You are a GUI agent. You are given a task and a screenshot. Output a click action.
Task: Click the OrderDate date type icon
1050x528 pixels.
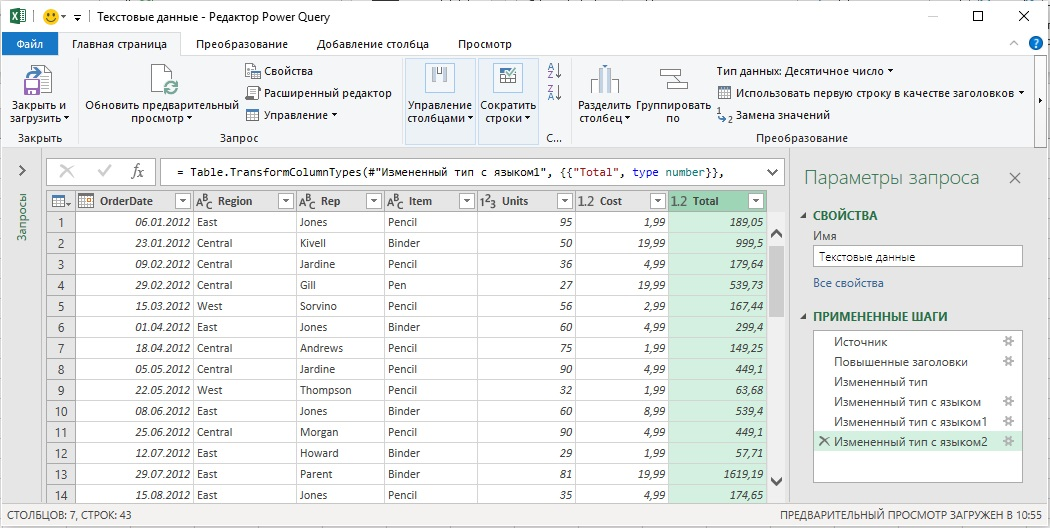point(86,201)
